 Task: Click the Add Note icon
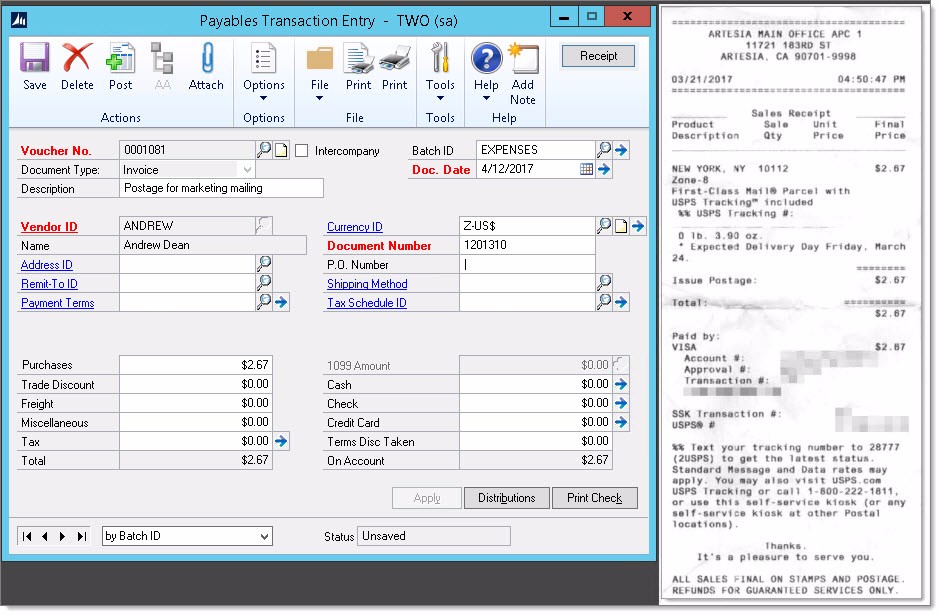[x=523, y=72]
